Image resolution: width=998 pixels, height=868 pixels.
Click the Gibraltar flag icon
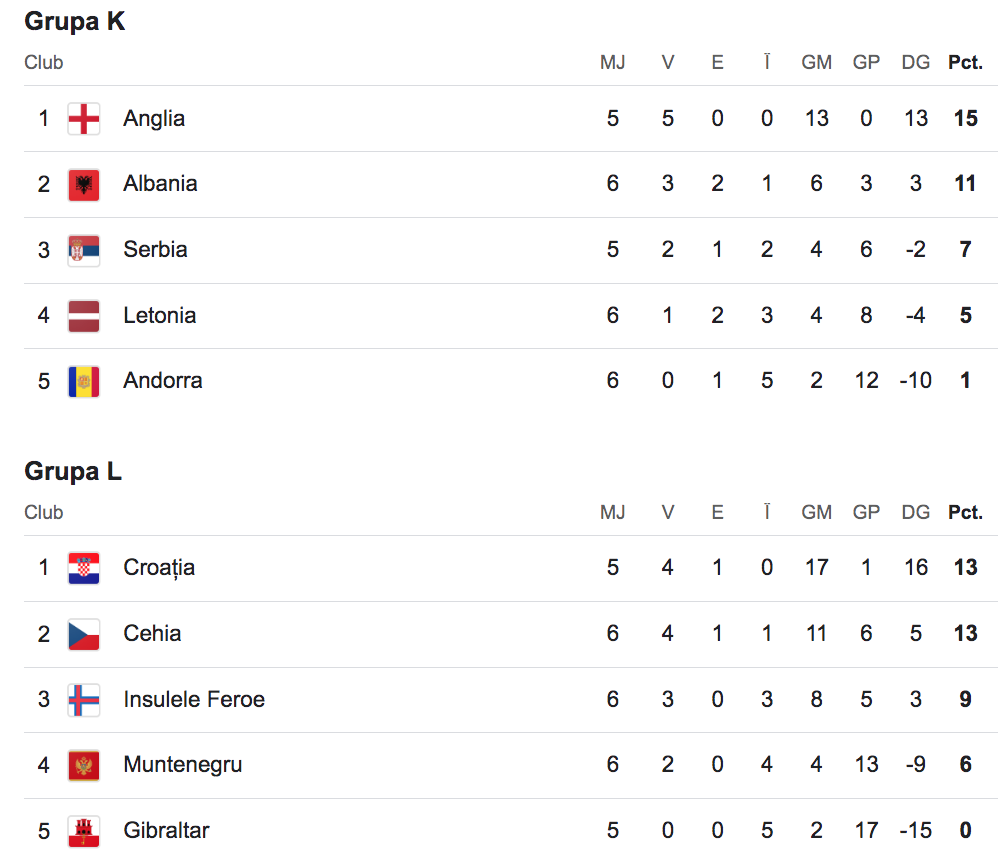84,831
